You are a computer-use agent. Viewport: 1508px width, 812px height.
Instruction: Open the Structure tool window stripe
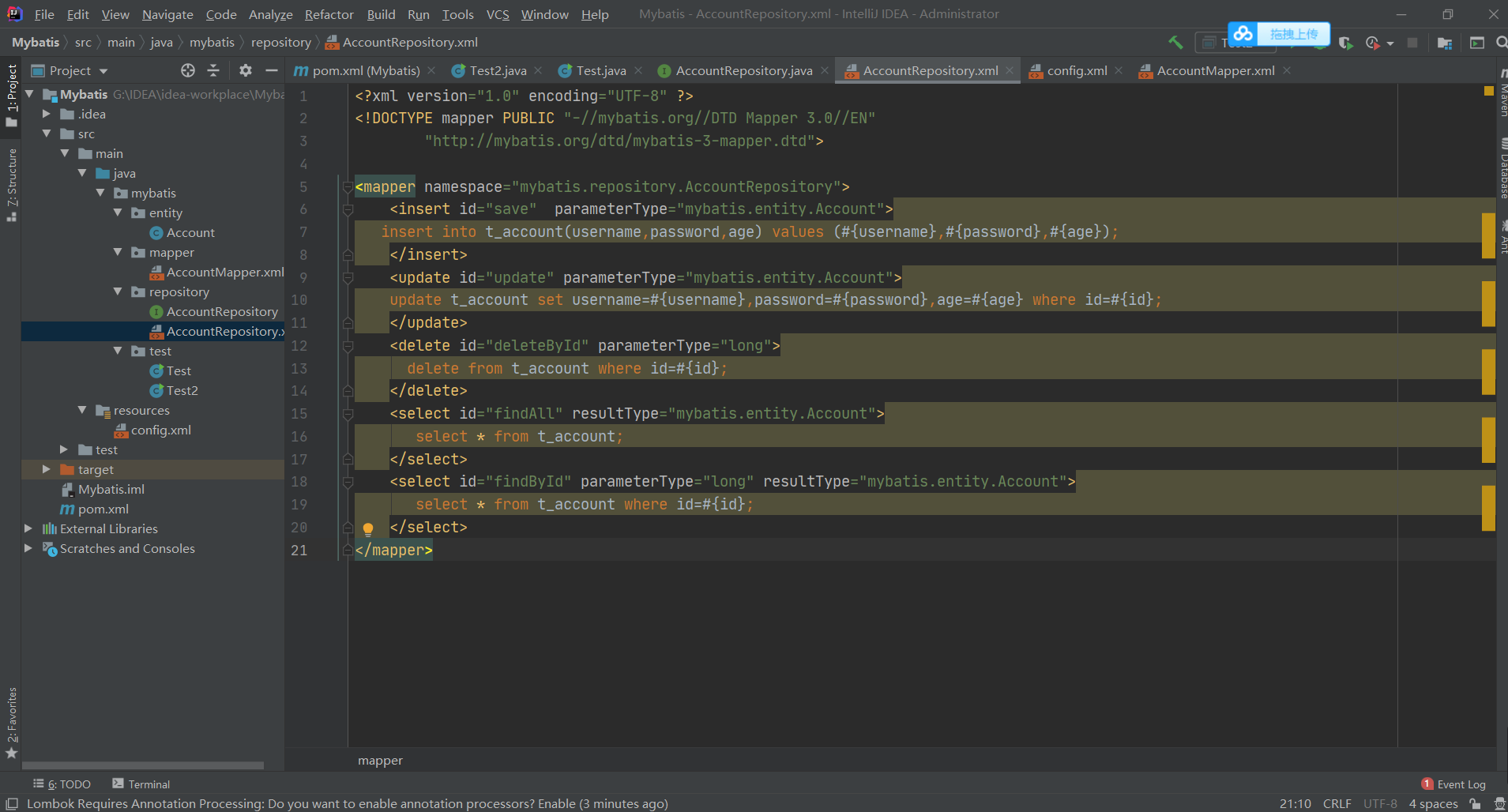click(11, 185)
